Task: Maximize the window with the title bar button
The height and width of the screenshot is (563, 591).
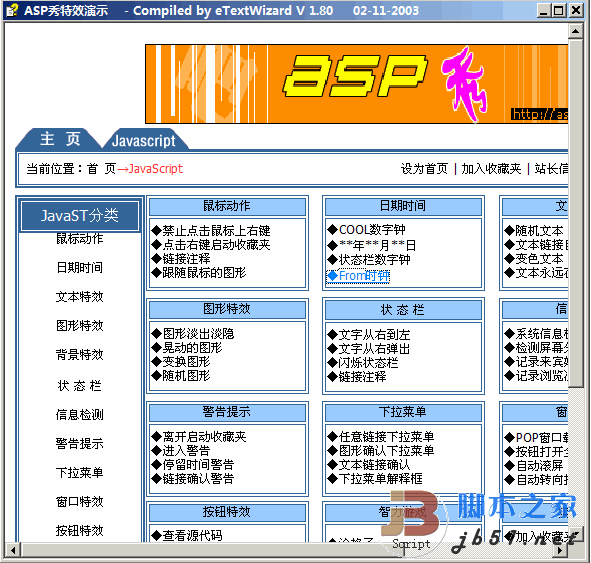Action: coord(559,10)
